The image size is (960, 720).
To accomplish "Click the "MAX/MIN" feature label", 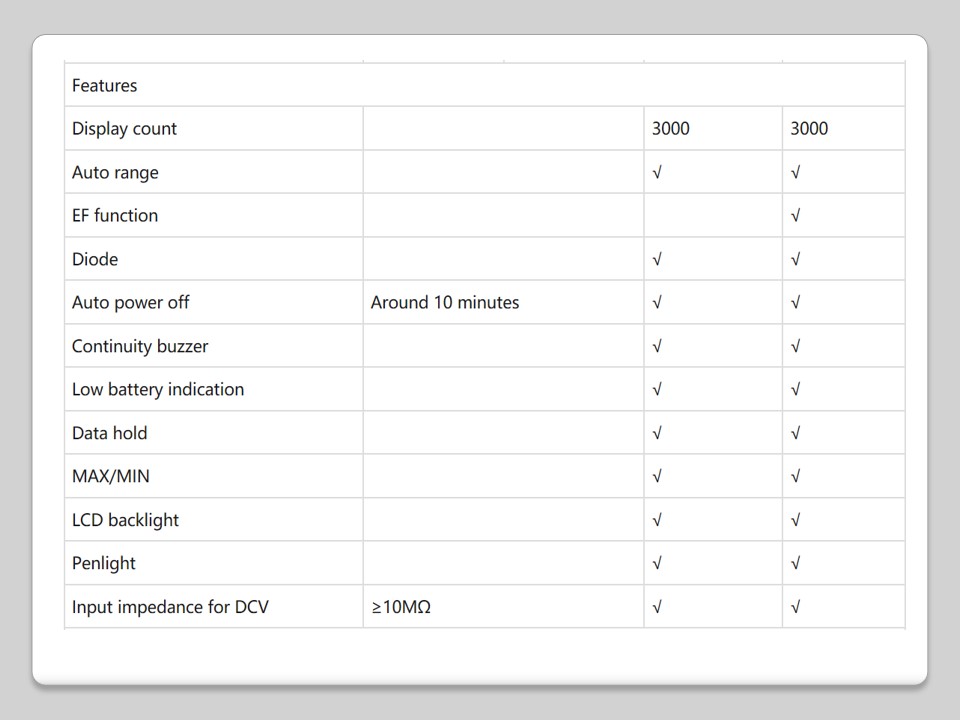I will click(111, 477).
